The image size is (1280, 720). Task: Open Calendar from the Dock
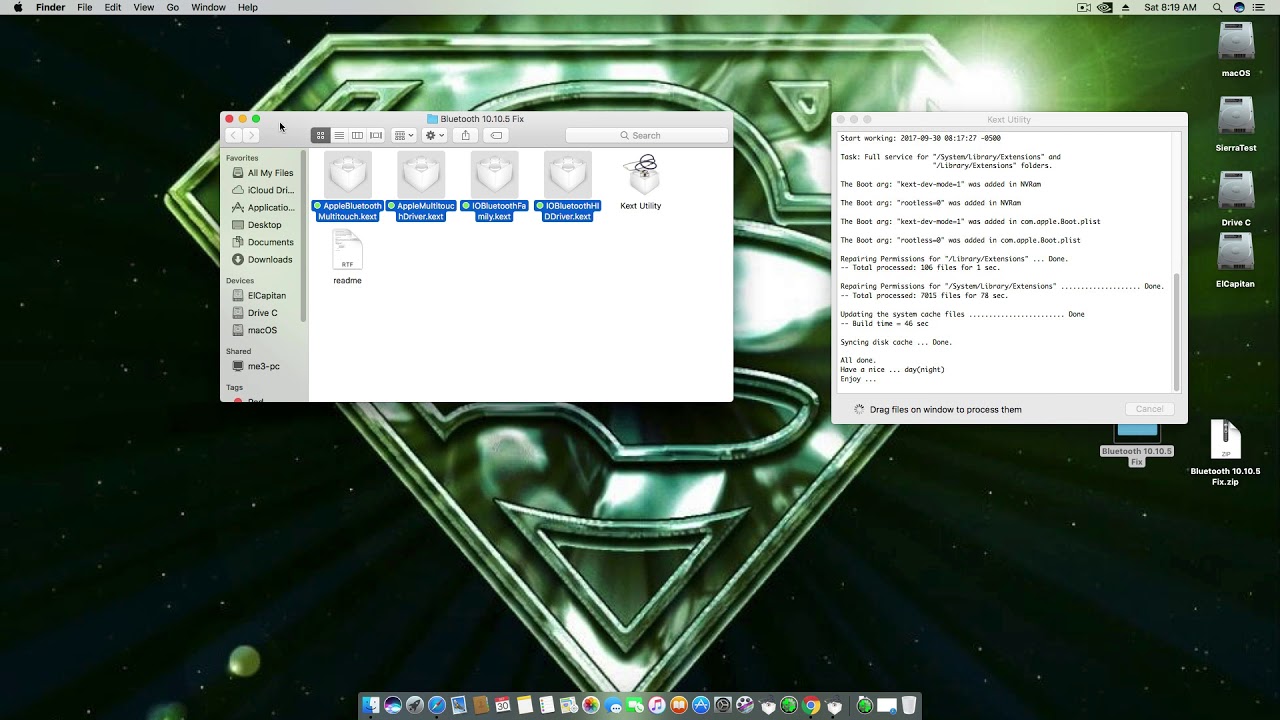click(503, 705)
